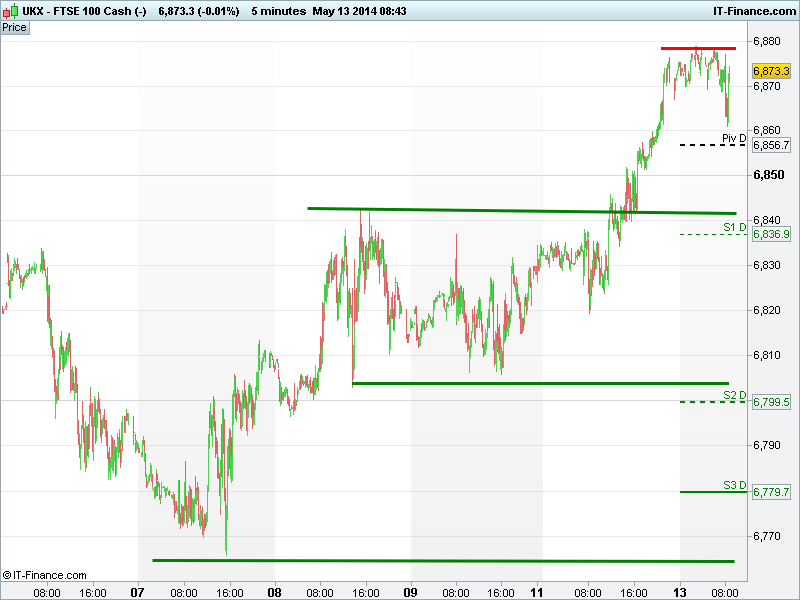
Task: Select the 6,770 level on price axis
Action: click(769, 536)
